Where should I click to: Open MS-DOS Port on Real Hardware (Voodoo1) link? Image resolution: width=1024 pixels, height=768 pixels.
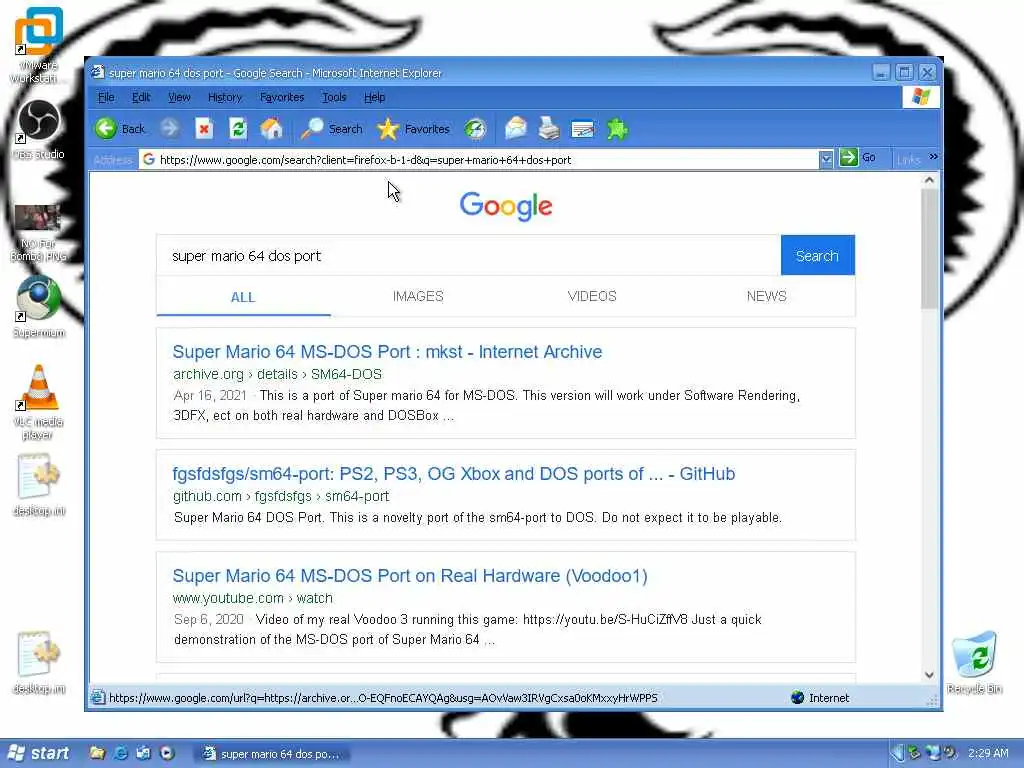click(x=410, y=576)
